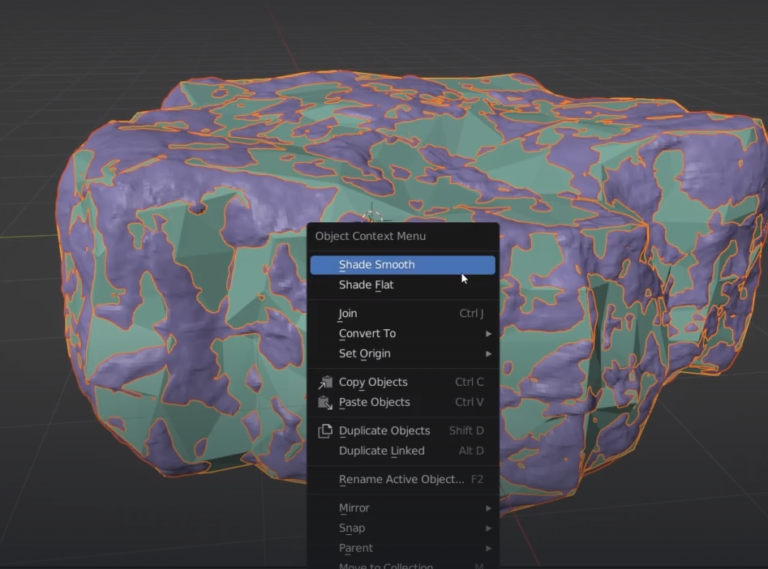Expand the Parent submenu arrow
The width and height of the screenshot is (768, 569).
[x=488, y=548]
